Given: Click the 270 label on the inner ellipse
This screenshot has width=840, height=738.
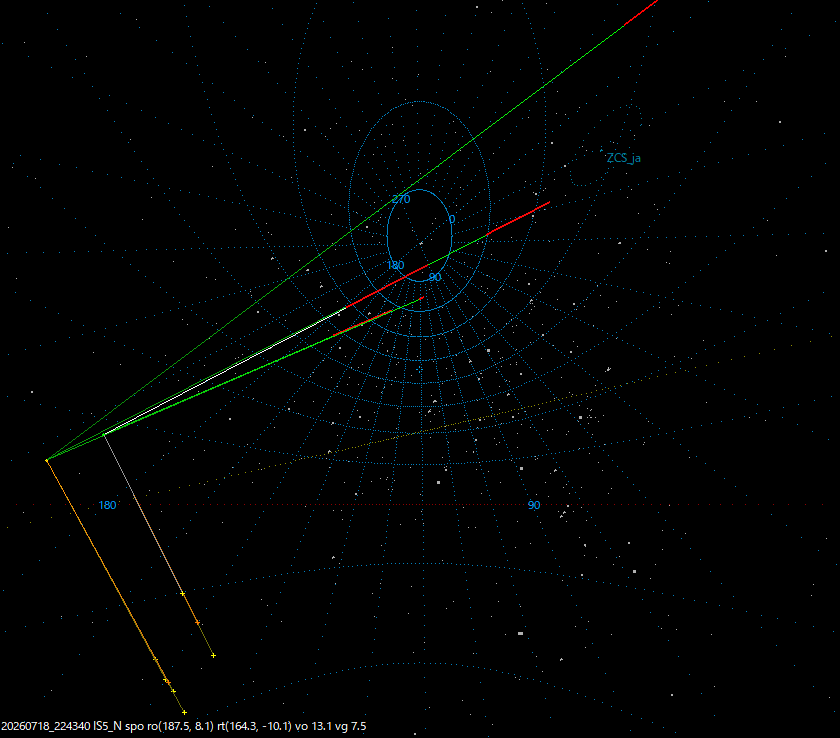Looking at the screenshot, I should coord(401,199).
